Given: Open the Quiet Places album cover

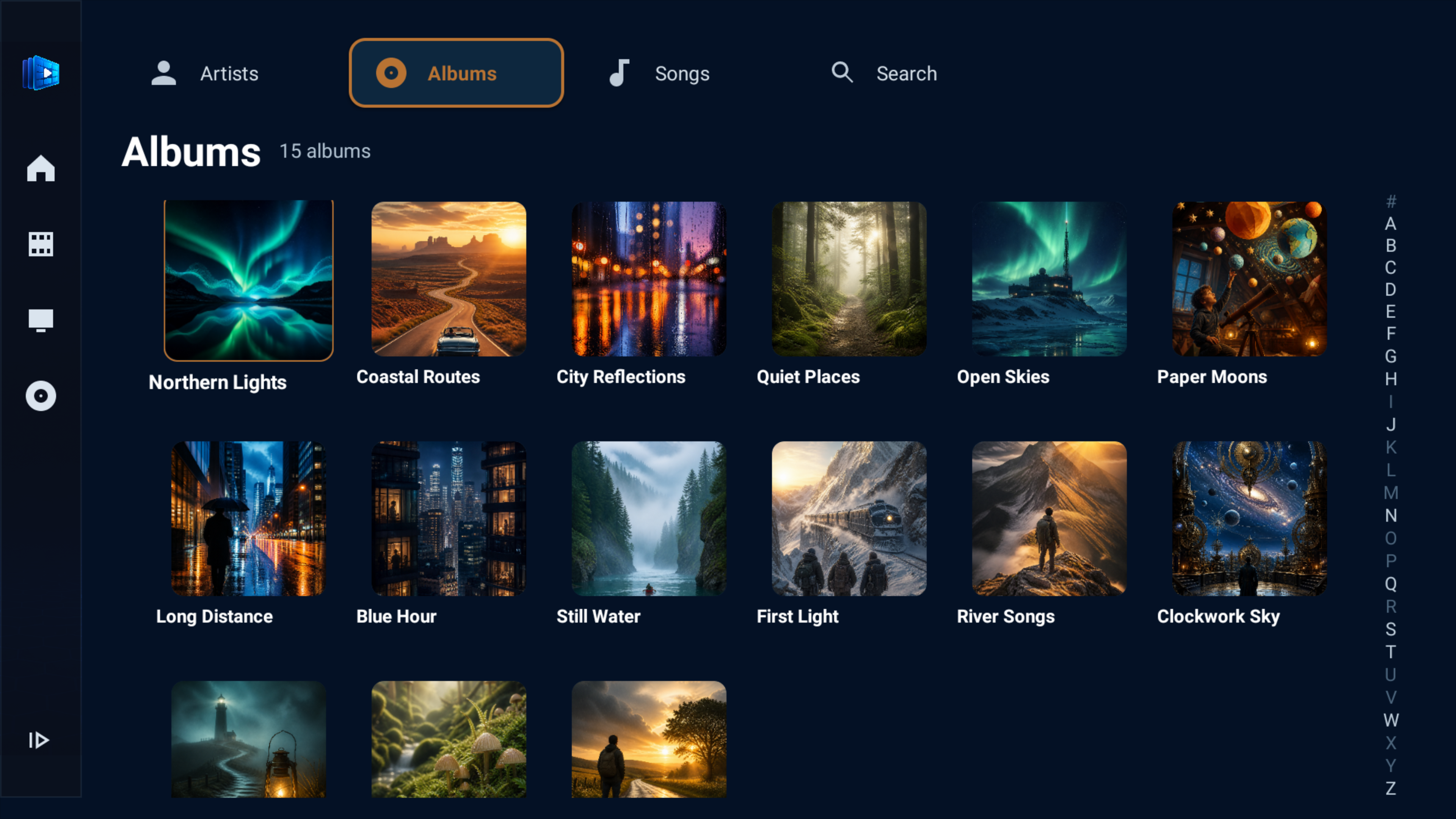Looking at the screenshot, I should click(x=849, y=279).
